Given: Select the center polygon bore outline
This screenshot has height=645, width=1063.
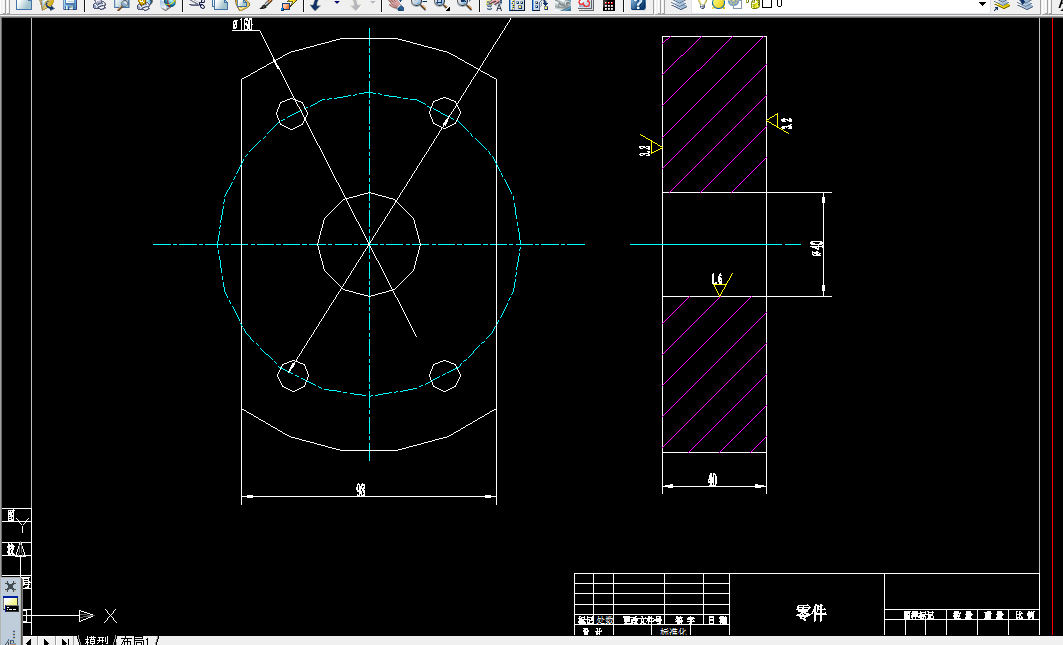Looking at the screenshot, I should tap(369, 244).
